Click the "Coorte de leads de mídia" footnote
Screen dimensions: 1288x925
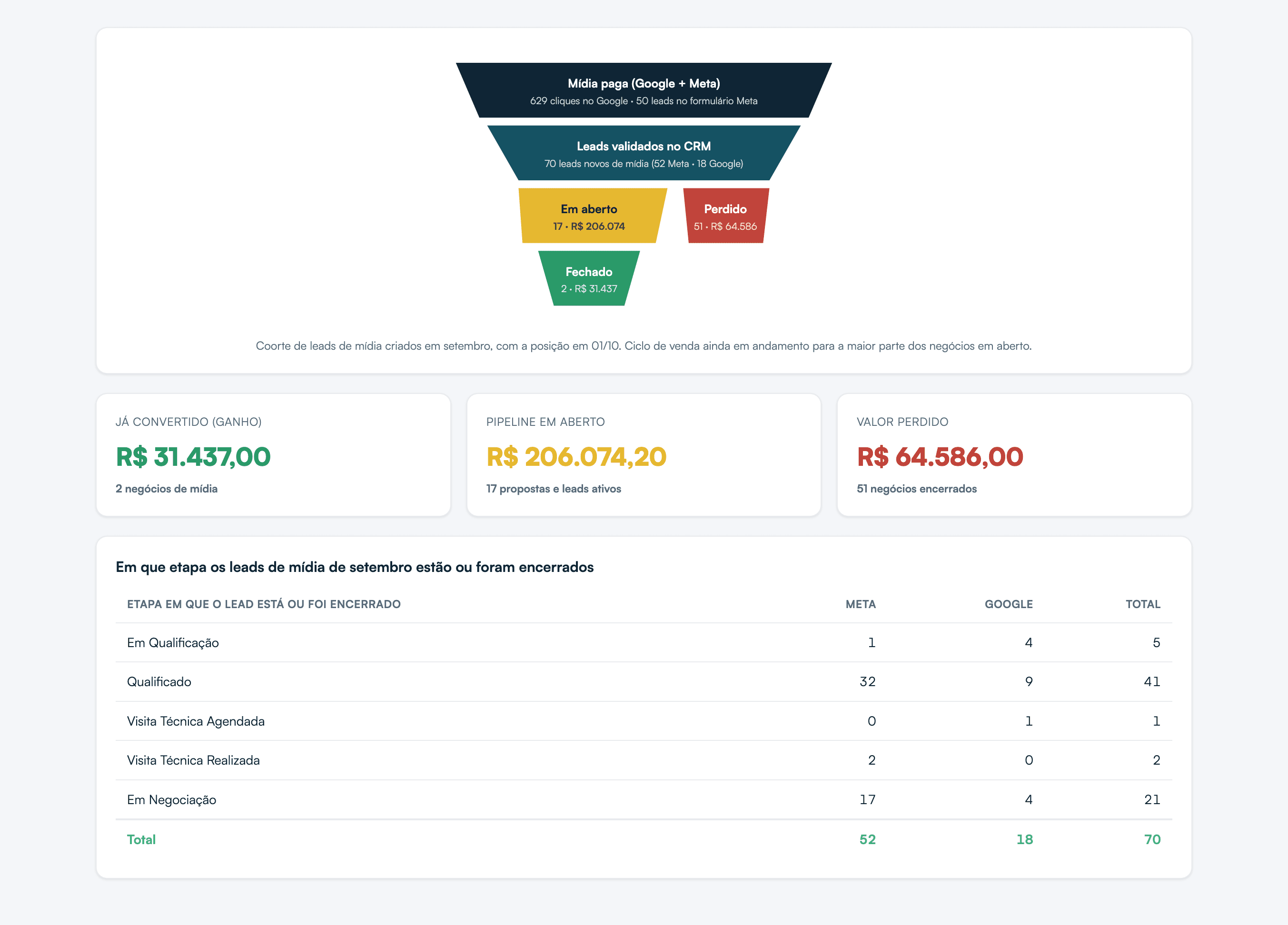click(644, 346)
